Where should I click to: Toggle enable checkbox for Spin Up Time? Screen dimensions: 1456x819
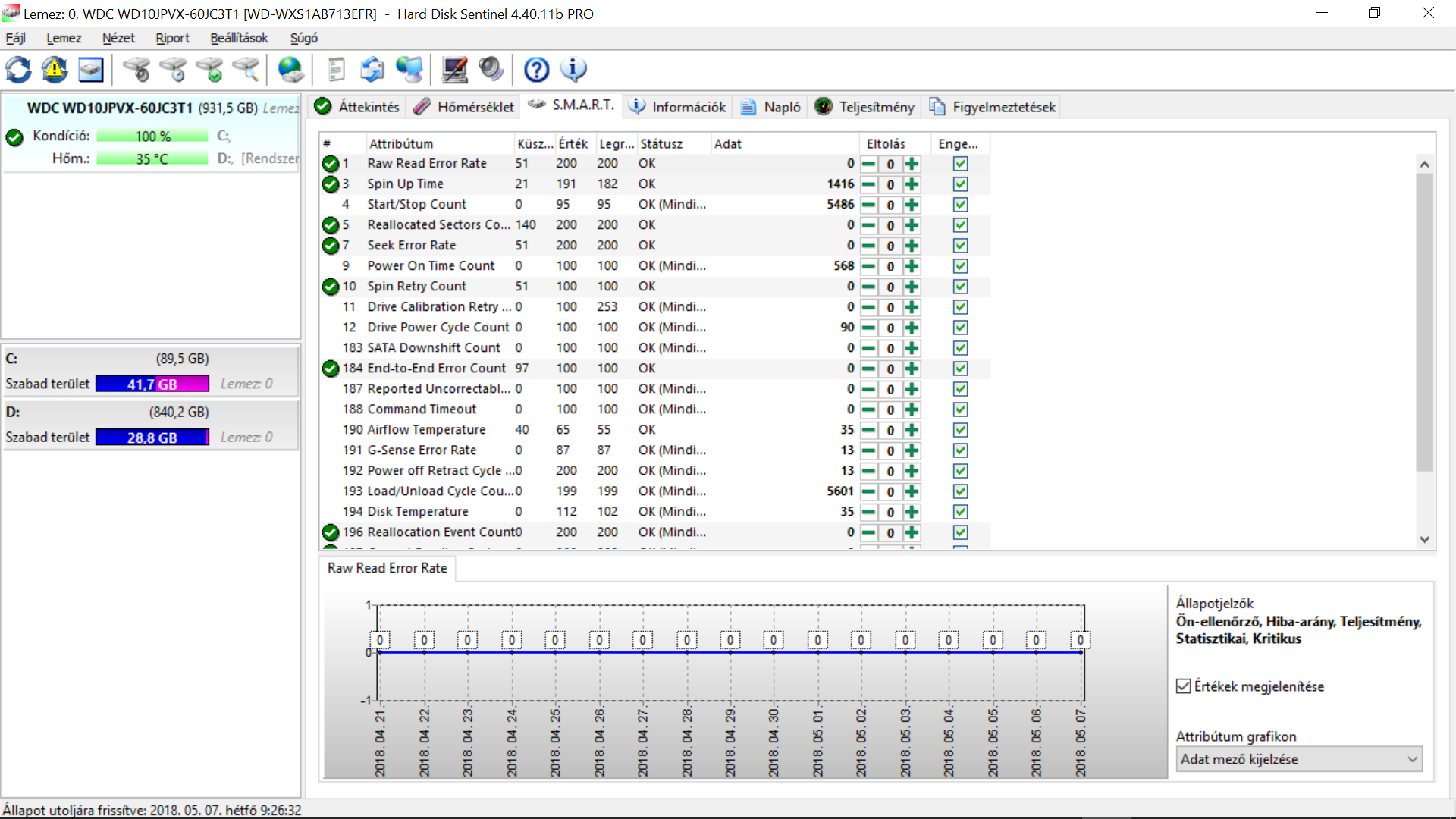coord(961,184)
